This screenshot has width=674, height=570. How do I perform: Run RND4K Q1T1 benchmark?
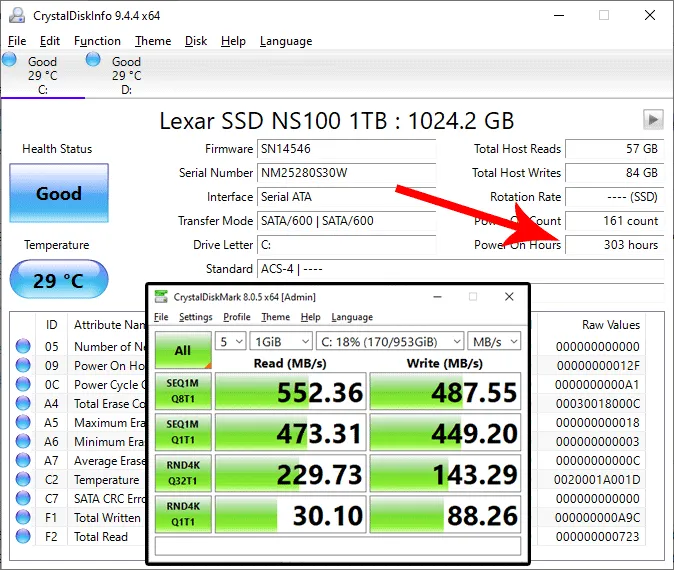[x=183, y=514]
